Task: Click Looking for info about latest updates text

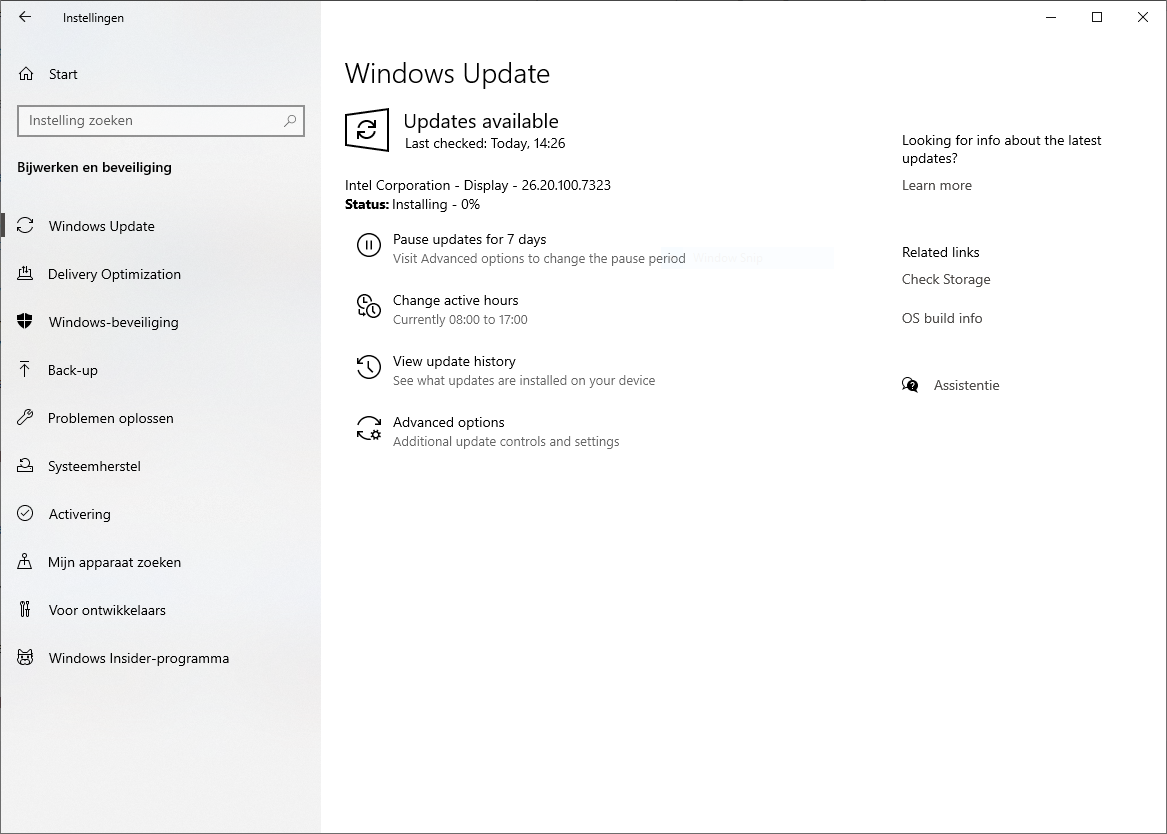Action: (x=1001, y=150)
